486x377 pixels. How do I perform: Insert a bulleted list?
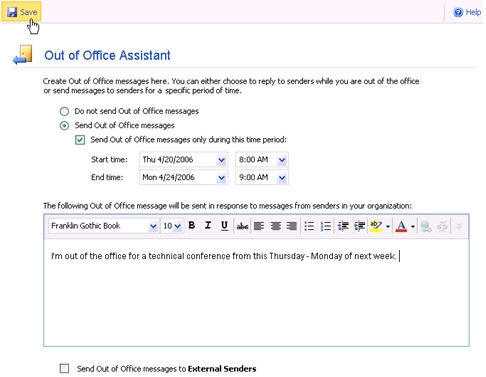(x=309, y=226)
